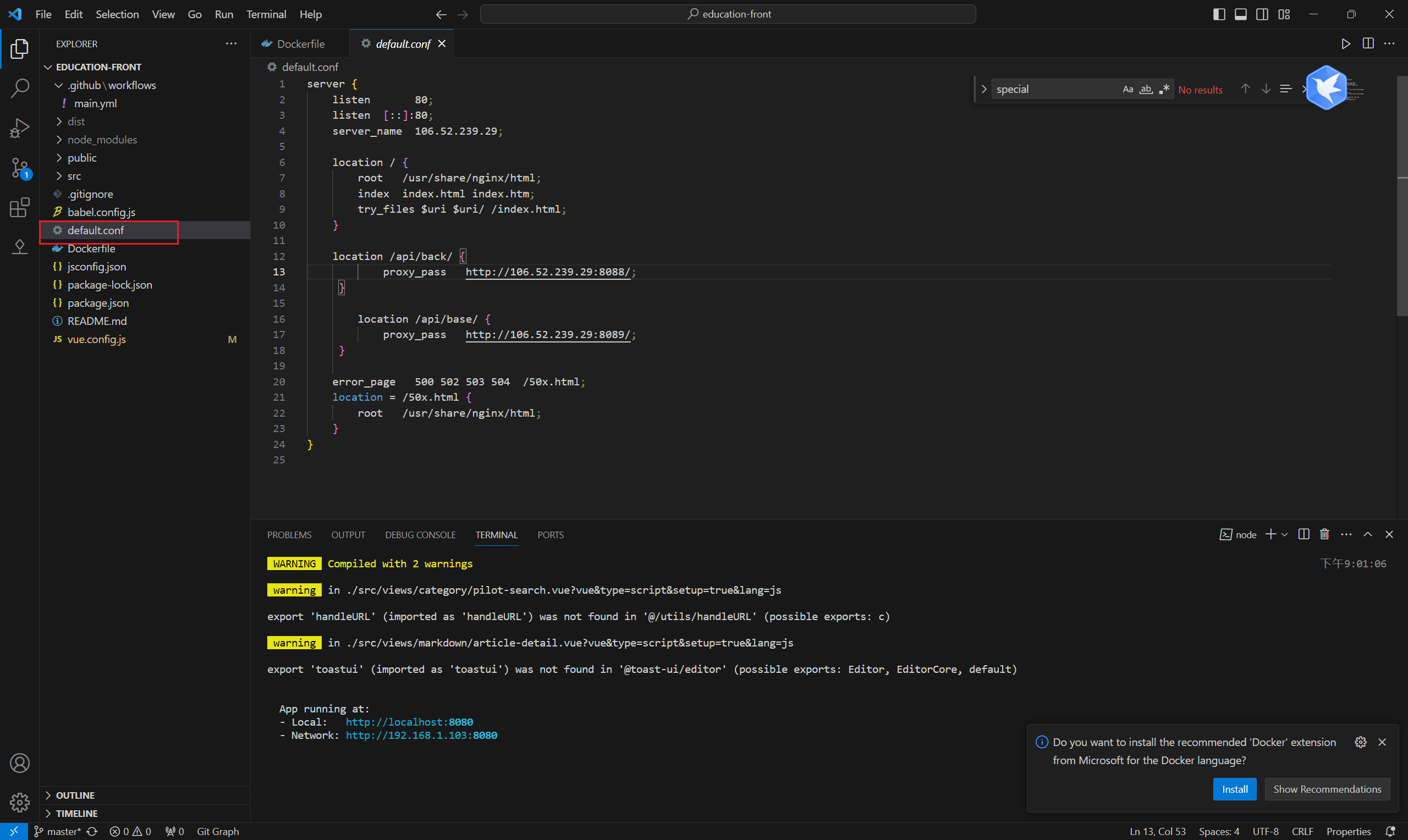Switch to the PROBLEMS panel tab
Screen dimensions: 1408x840
(x=289, y=535)
